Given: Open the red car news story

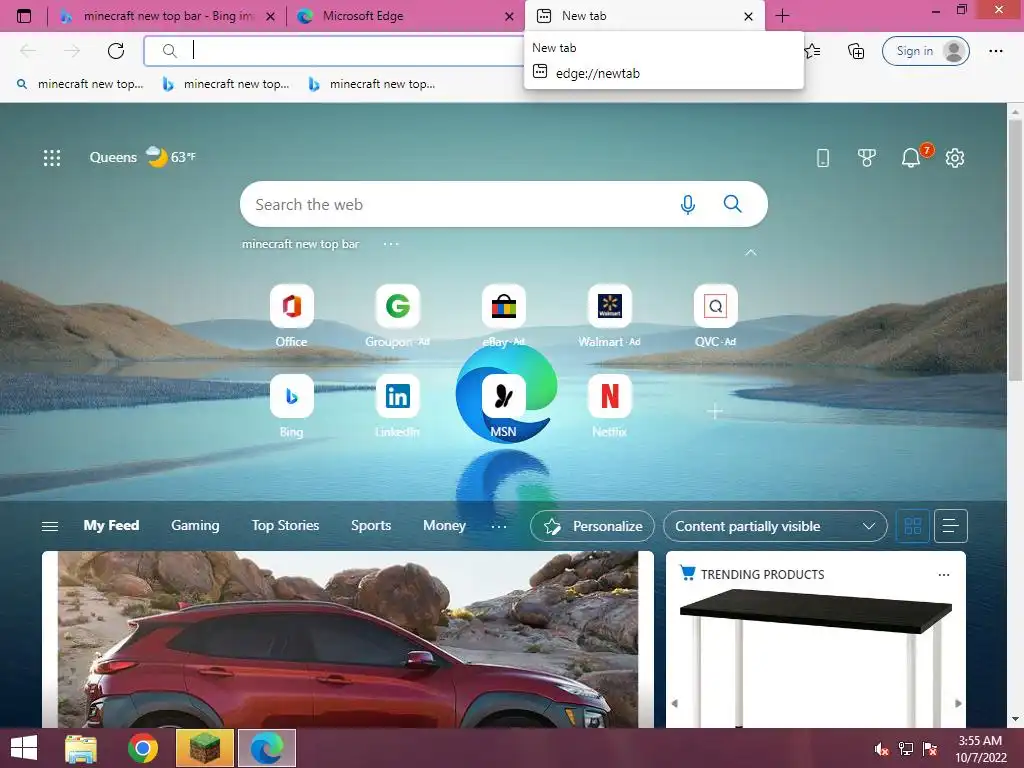Looking at the screenshot, I should [x=348, y=639].
